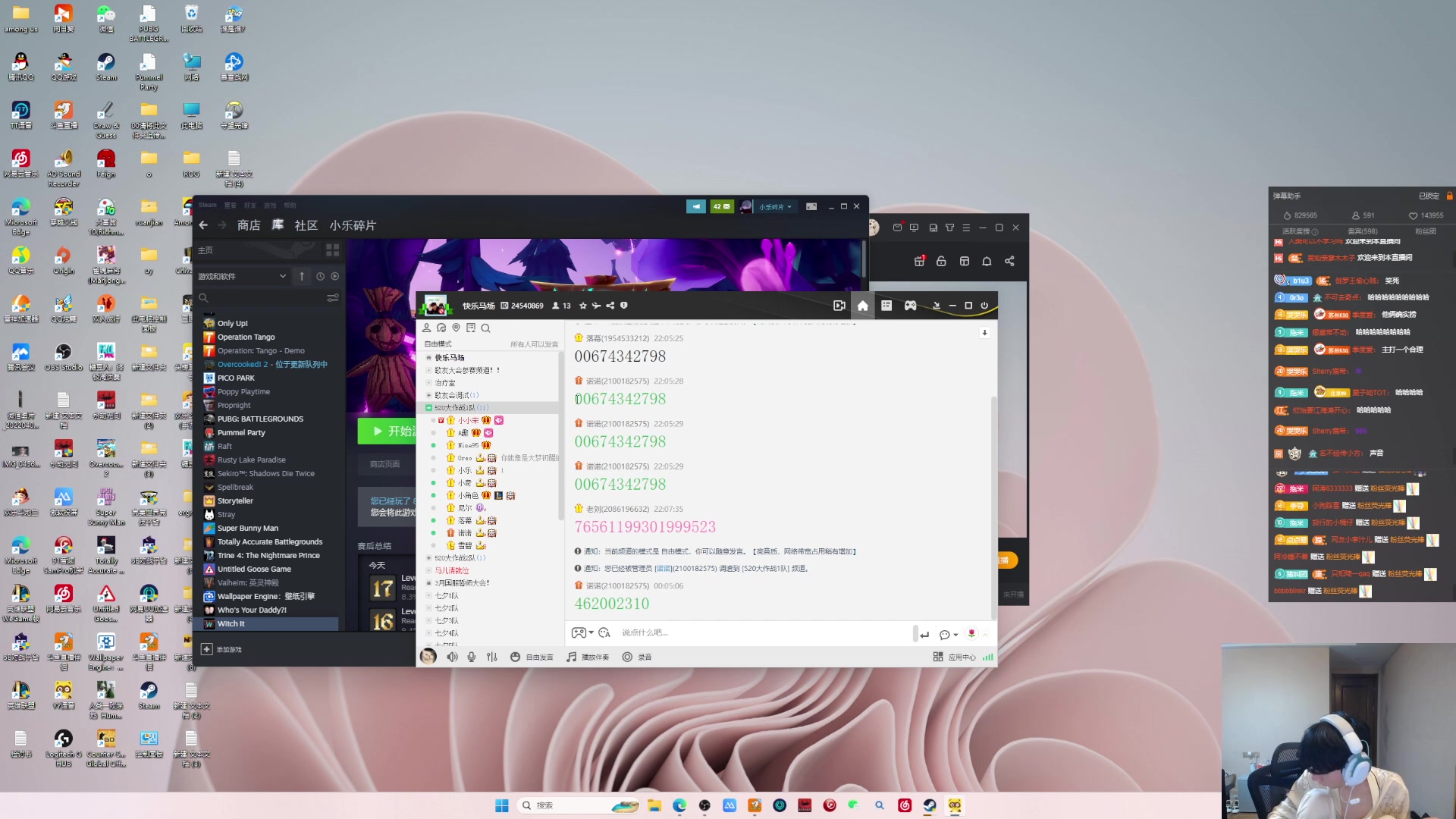Open the YY channel list panel icon

pyautogui.click(x=886, y=306)
